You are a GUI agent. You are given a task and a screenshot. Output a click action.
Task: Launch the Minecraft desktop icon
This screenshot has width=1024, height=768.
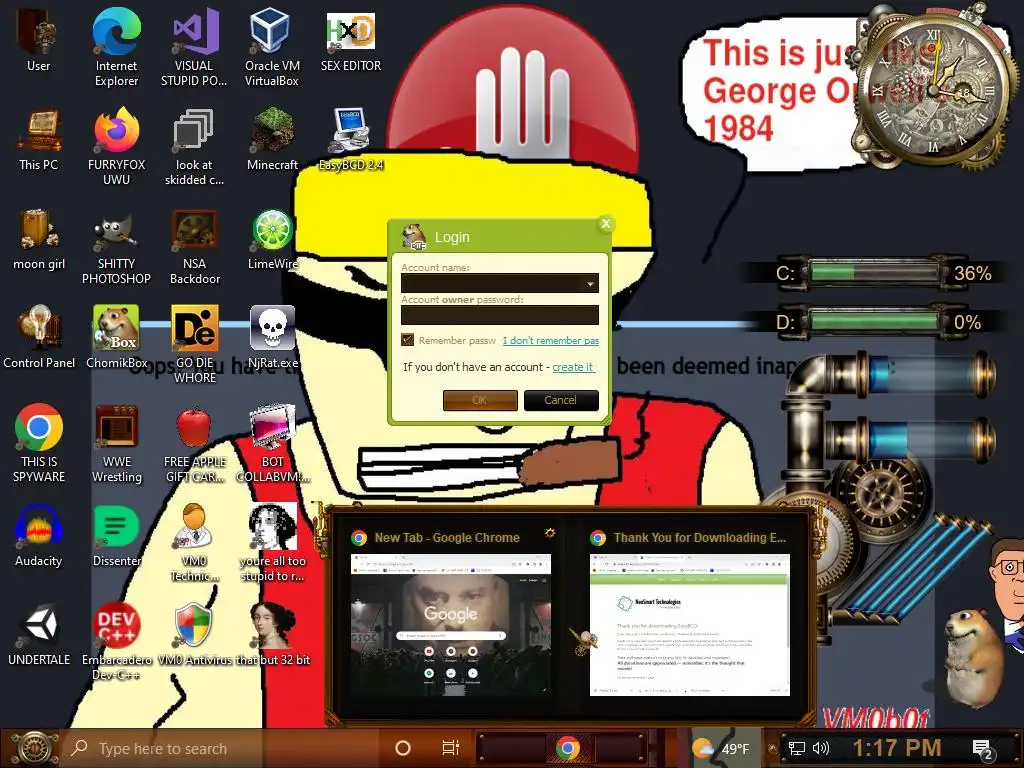272,140
